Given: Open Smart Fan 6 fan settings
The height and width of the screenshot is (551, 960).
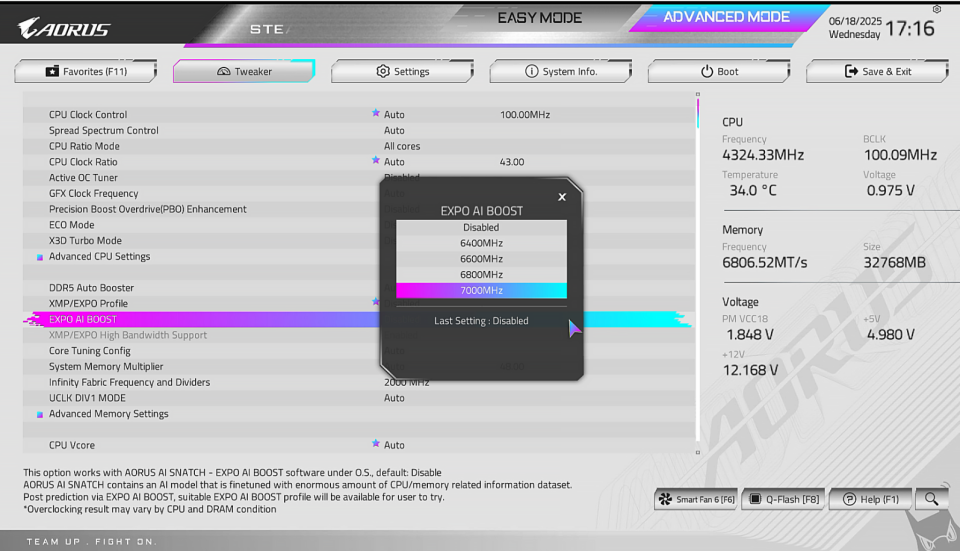Looking at the screenshot, I should [x=696, y=499].
